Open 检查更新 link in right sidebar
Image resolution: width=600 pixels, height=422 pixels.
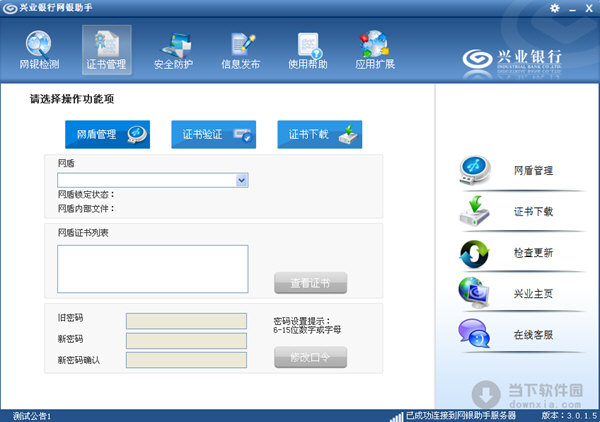(533, 253)
